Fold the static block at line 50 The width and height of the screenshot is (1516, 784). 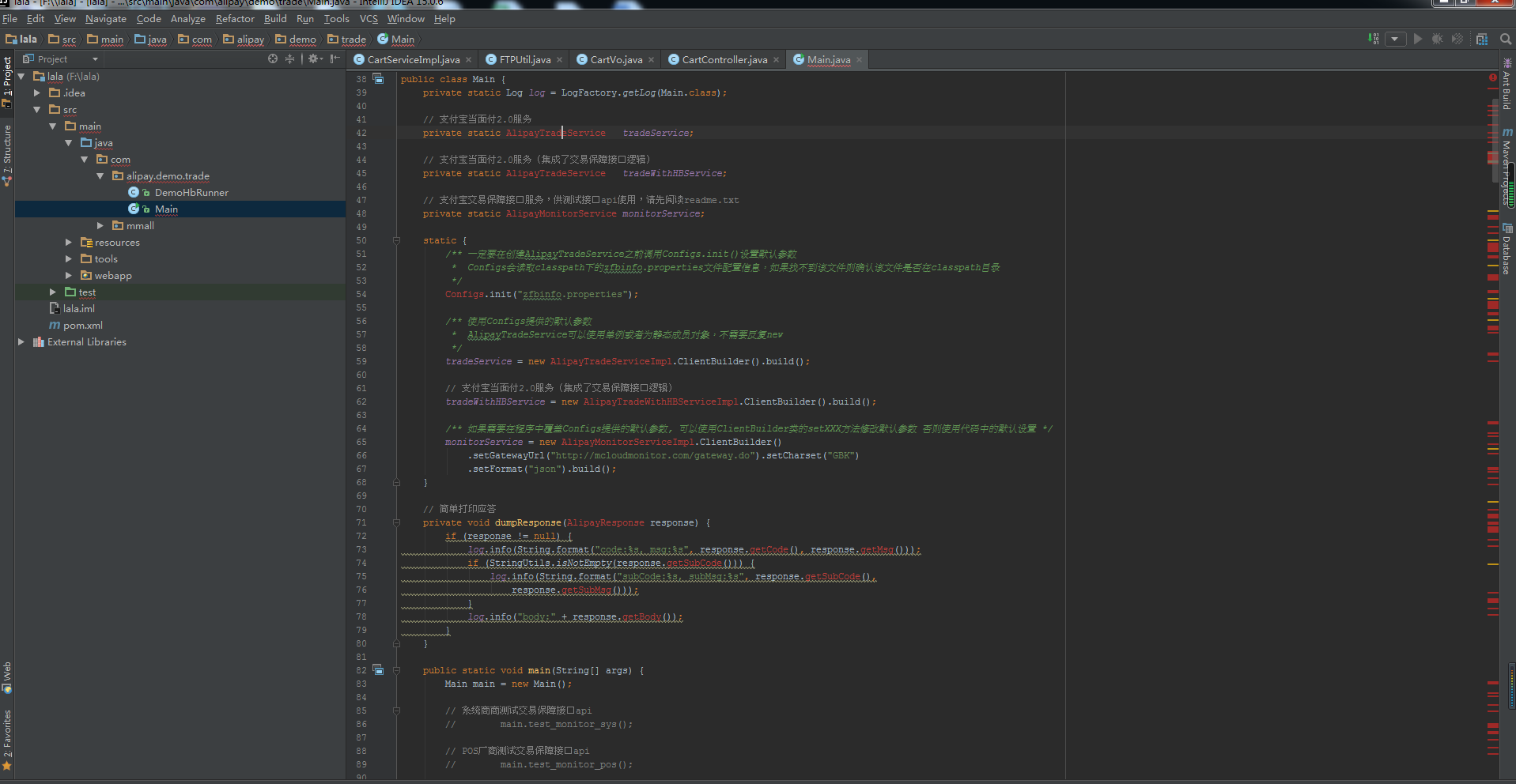point(397,240)
